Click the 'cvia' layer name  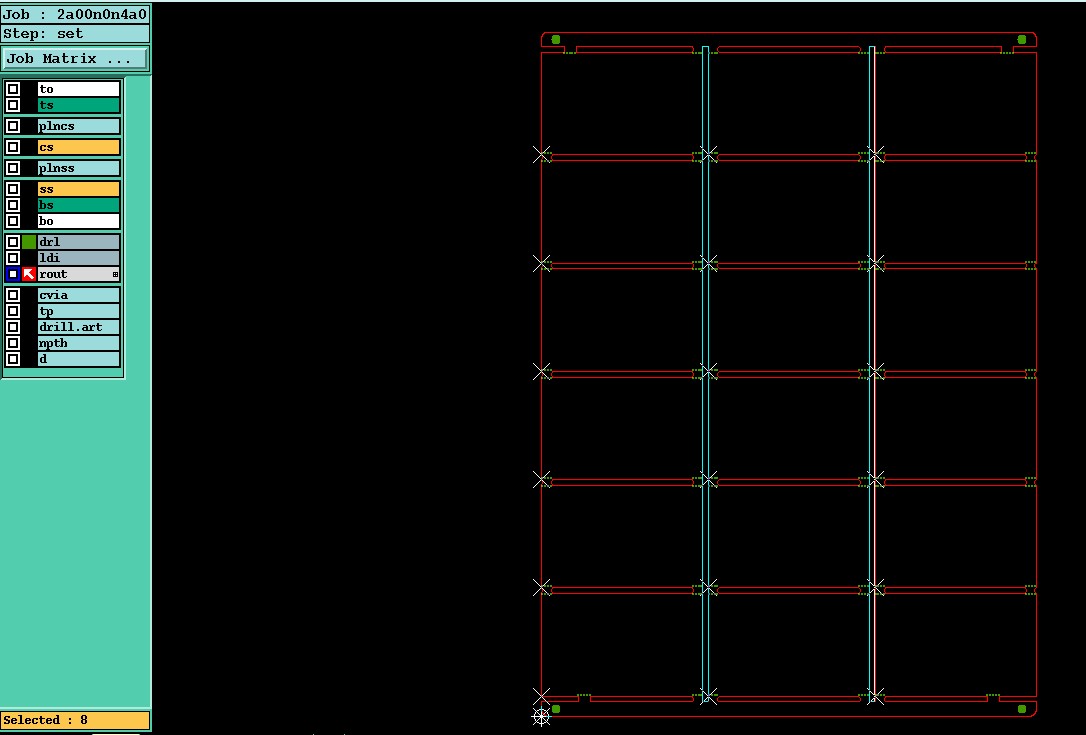[x=78, y=295]
